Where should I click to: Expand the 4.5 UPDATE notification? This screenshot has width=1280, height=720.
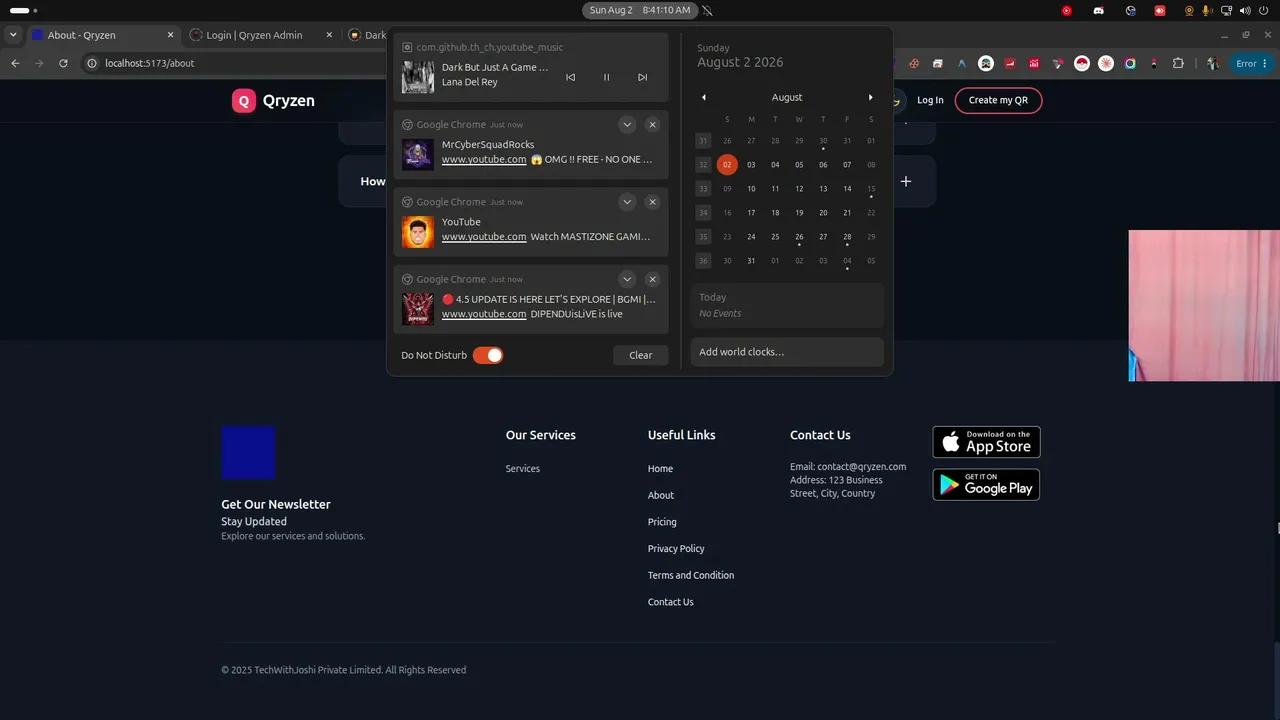(x=627, y=279)
